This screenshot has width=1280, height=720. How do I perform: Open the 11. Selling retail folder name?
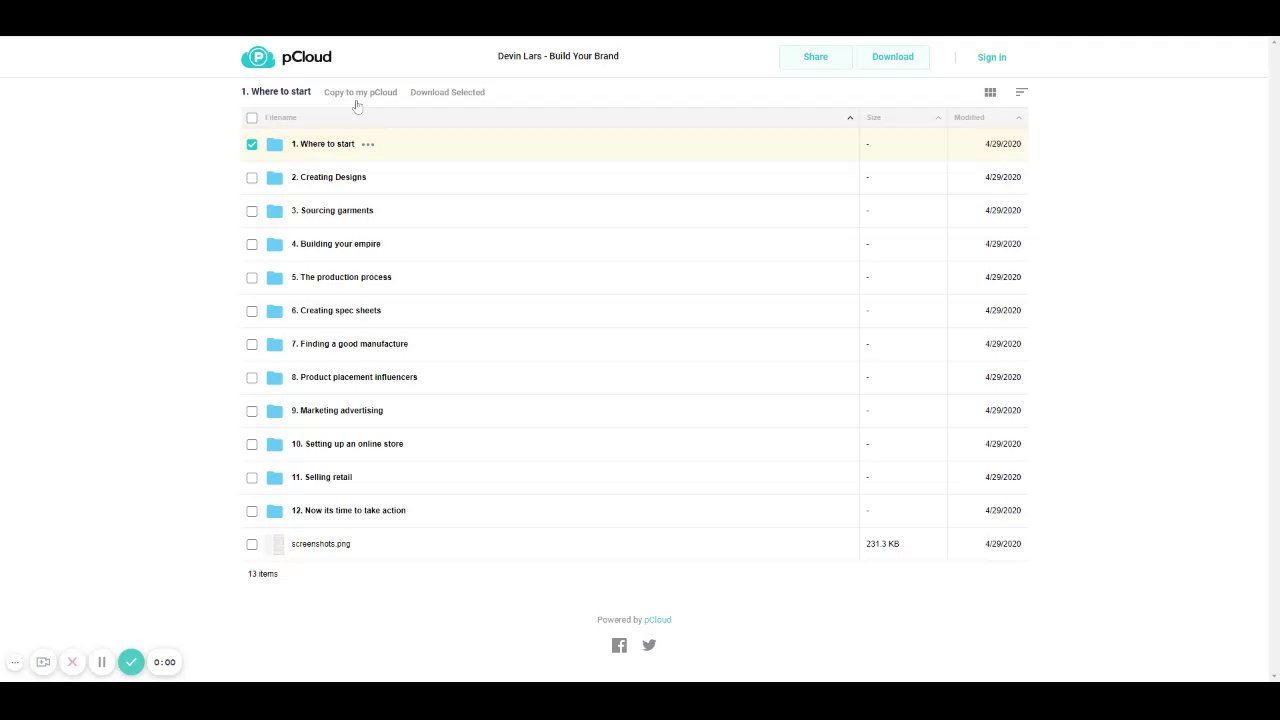(x=322, y=477)
